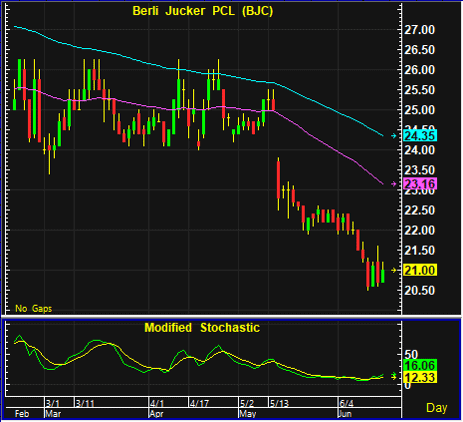
Task: Click the 25.00 price axis label
Action: [419, 110]
